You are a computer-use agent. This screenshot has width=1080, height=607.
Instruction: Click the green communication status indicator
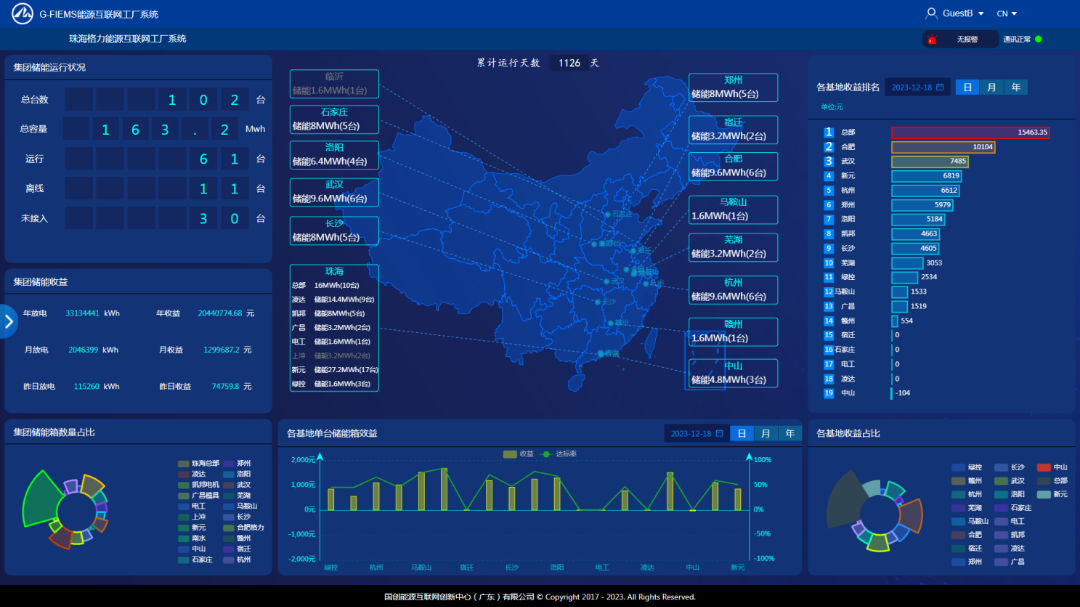1038,39
